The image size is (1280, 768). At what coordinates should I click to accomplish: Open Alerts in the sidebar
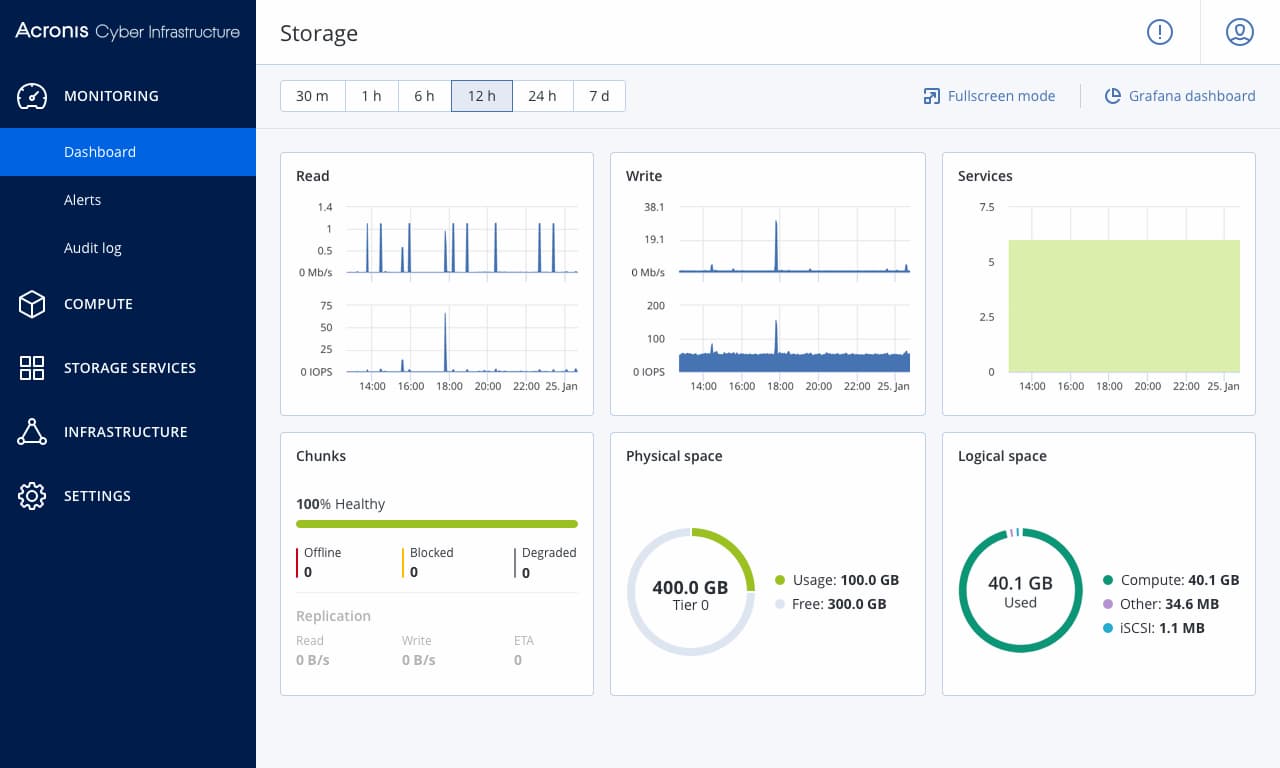82,200
